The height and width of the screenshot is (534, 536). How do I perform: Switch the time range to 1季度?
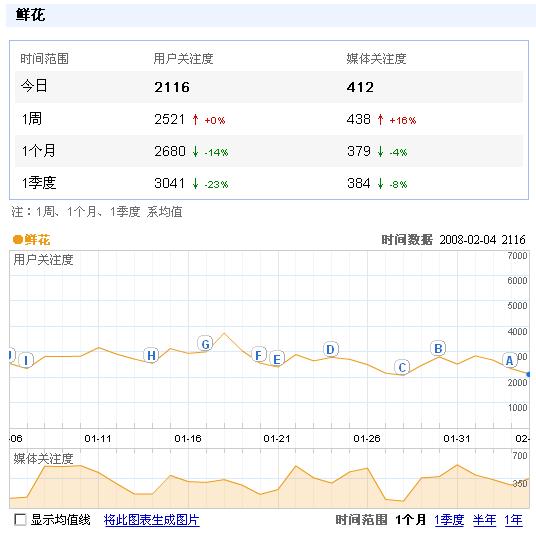[x=449, y=520]
